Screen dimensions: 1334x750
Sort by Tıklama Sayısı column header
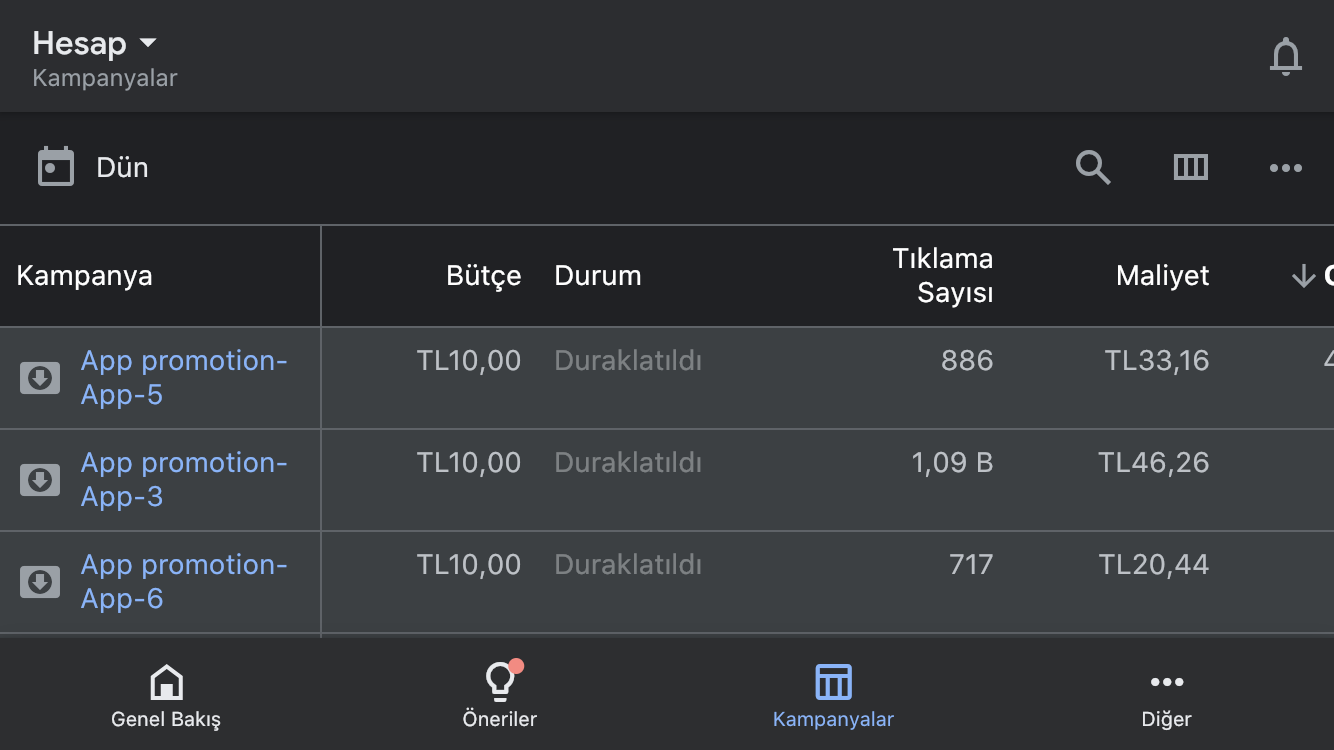[943, 276]
